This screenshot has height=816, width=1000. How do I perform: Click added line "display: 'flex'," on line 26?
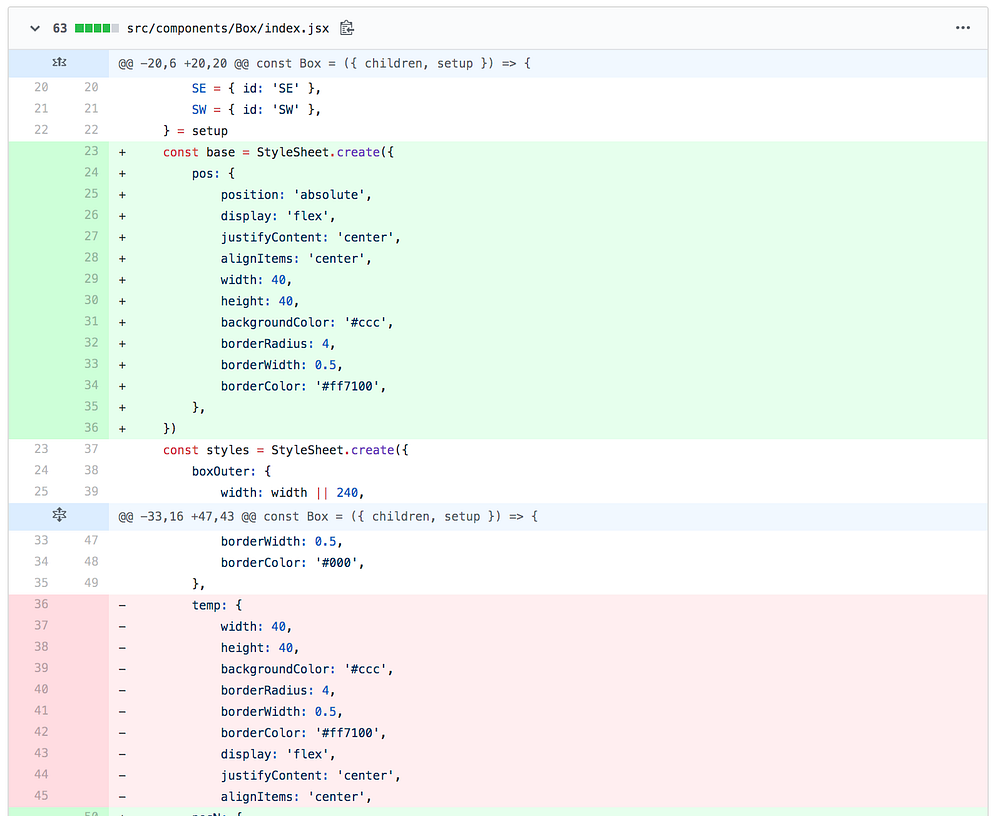[278, 216]
